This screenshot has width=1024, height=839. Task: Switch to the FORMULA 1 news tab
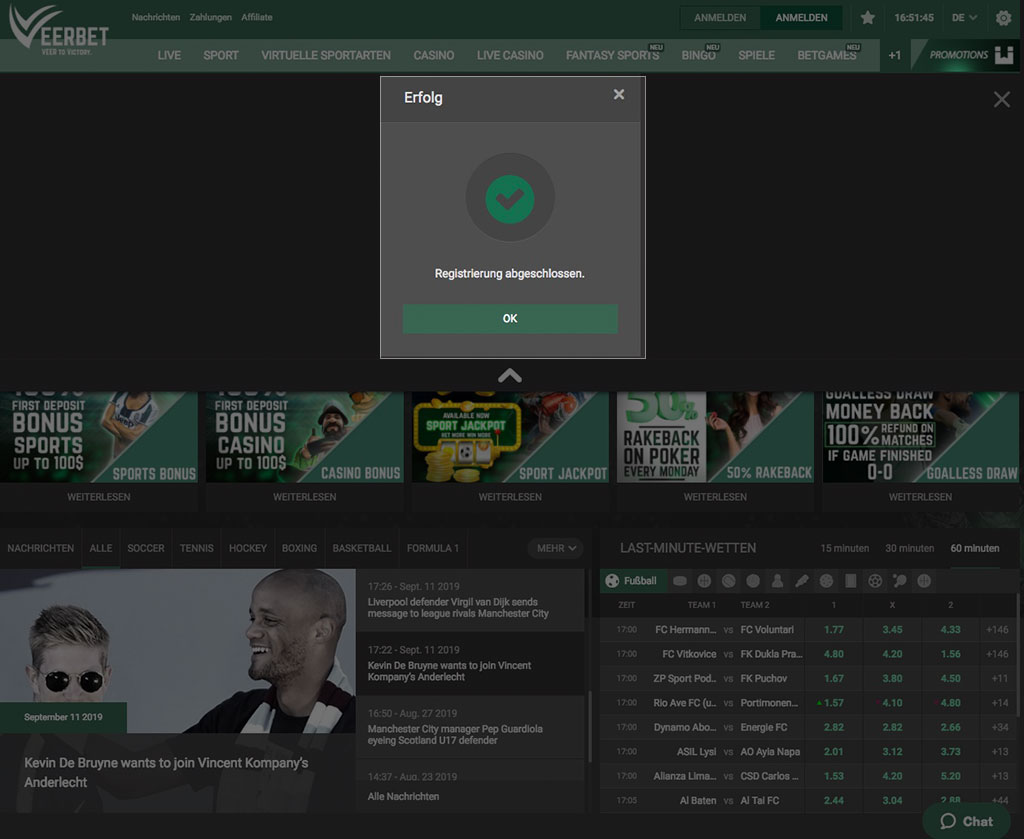(433, 548)
